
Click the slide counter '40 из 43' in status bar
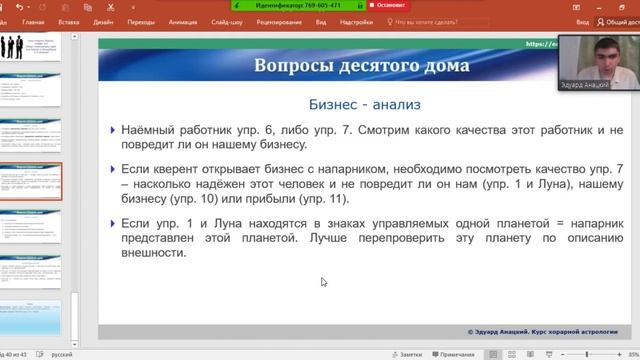tap(14, 355)
